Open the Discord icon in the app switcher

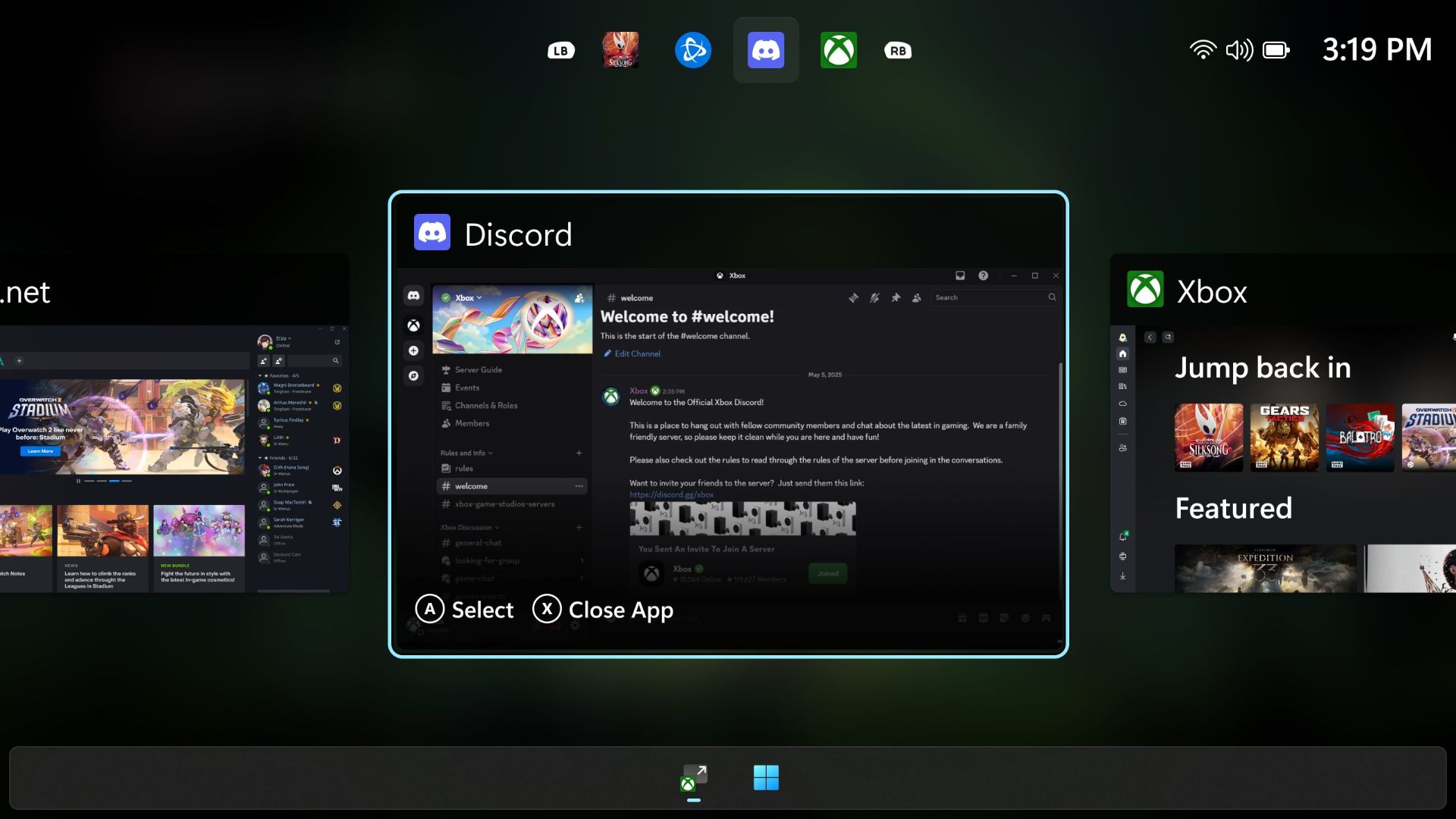point(765,49)
